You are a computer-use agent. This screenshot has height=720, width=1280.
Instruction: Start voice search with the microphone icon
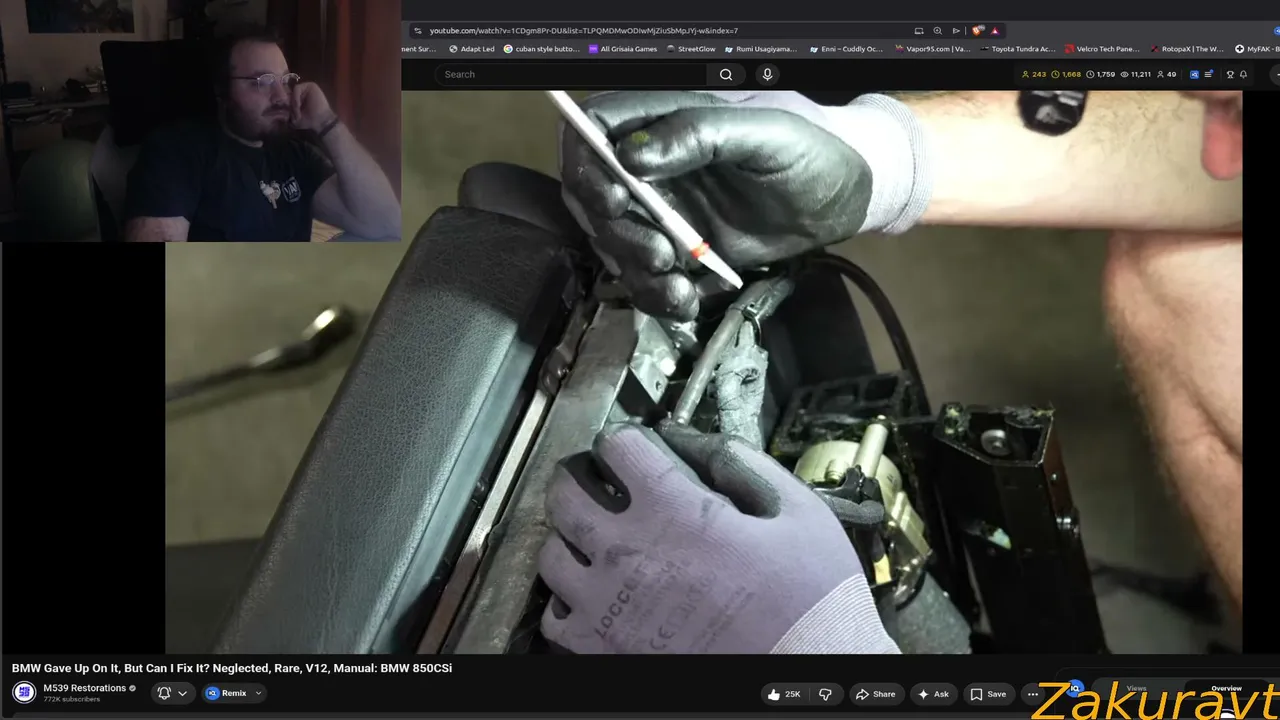pos(767,74)
